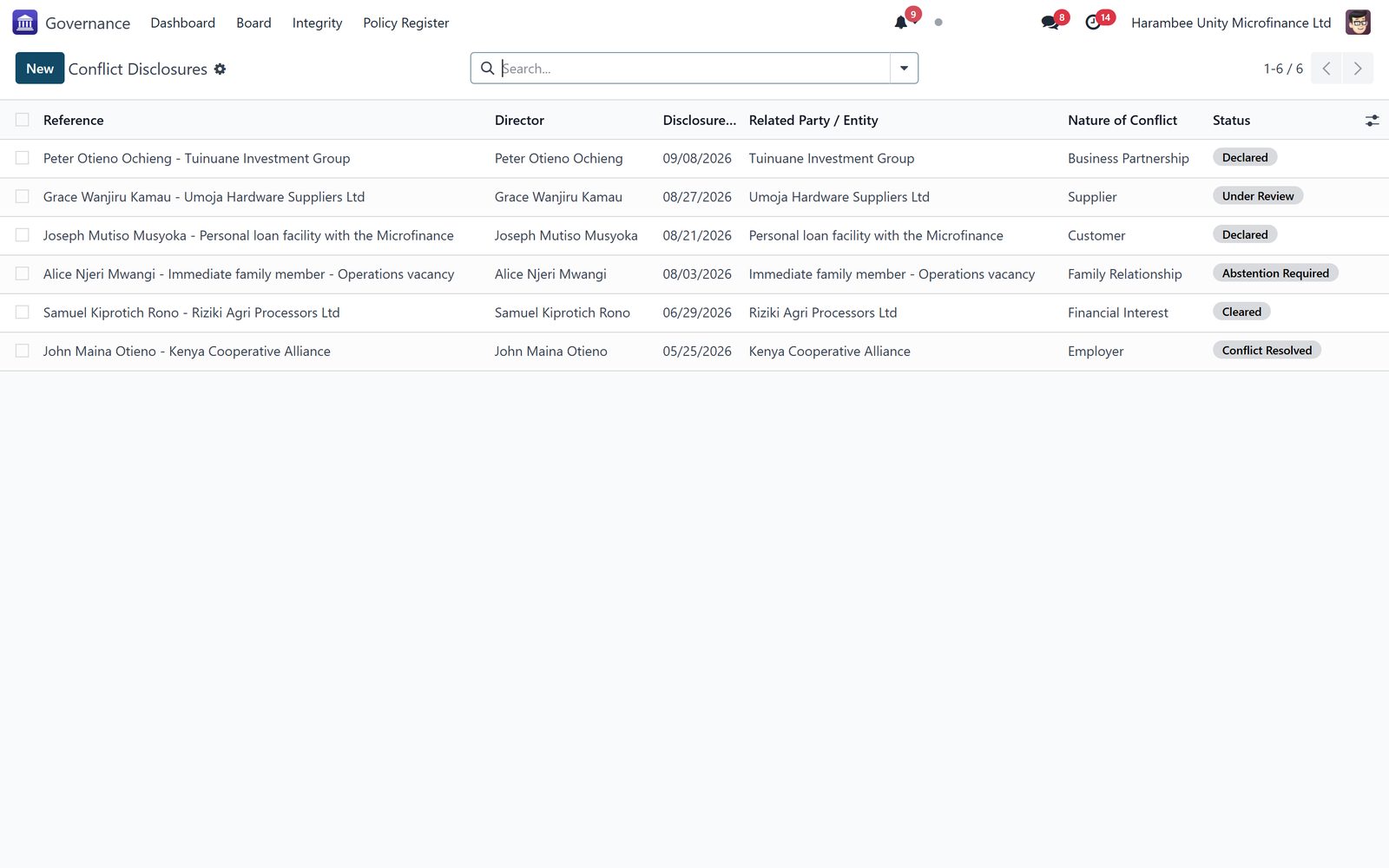
Task: Go to the next page arrow
Action: (x=1358, y=69)
